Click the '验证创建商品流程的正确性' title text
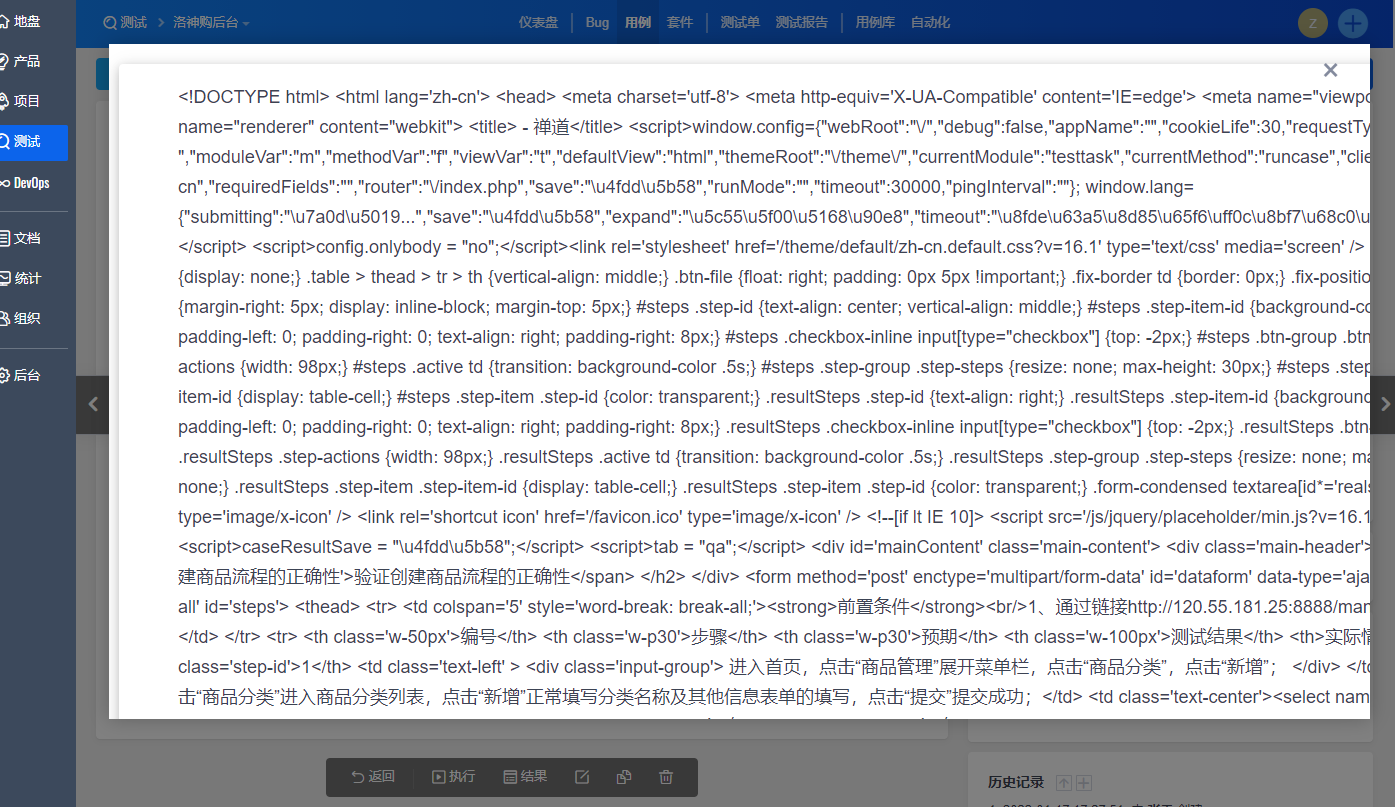1395x807 pixels. (463, 577)
